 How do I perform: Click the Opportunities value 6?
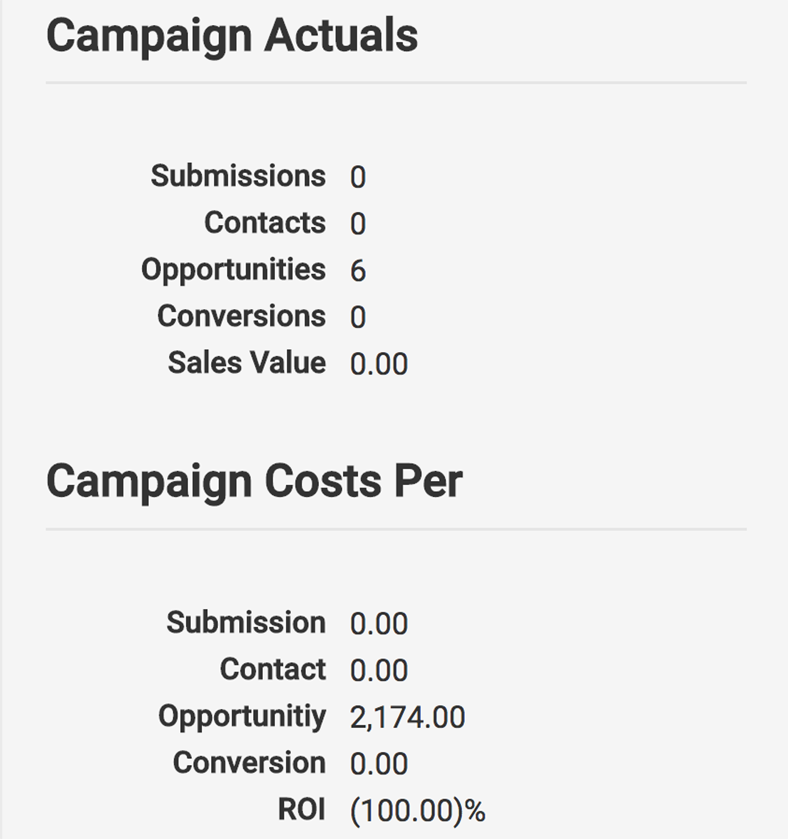[x=358, y=270]
